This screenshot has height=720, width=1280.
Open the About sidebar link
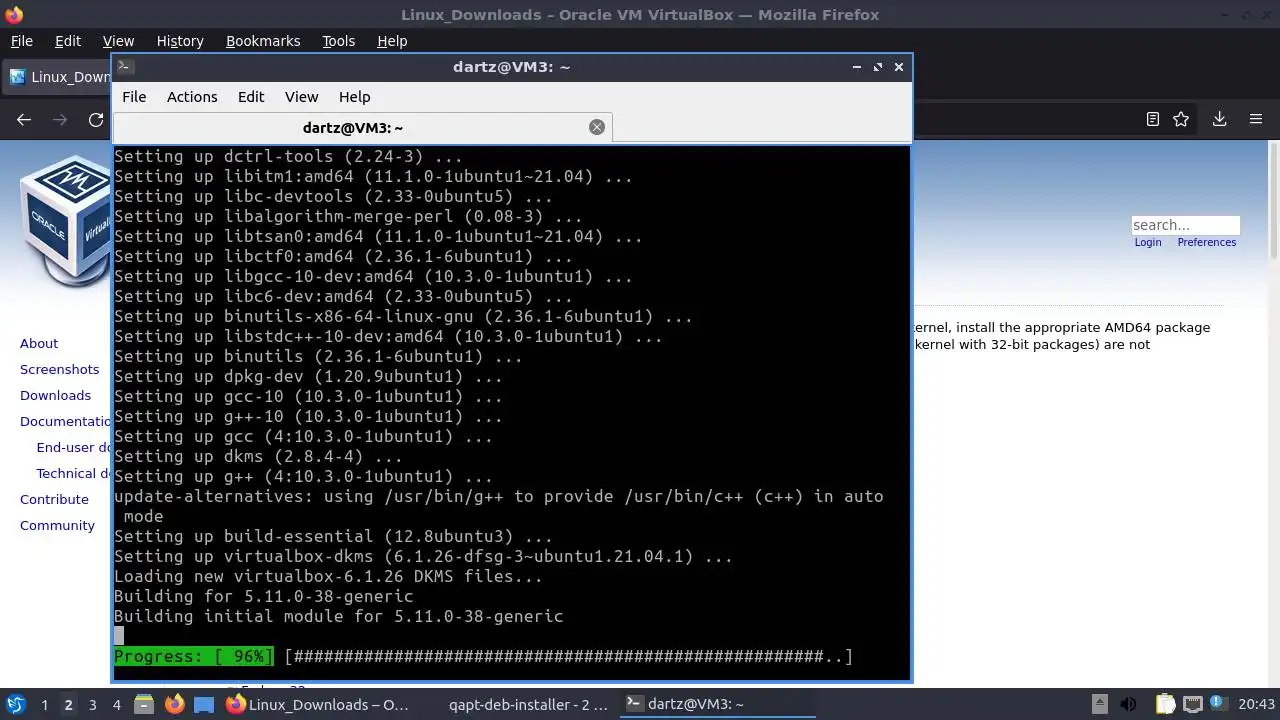(x=39, y=343)
